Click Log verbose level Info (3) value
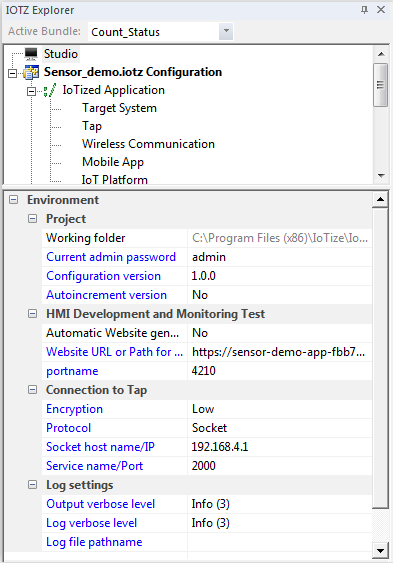The width and height of the screenshot is (393, 563). click(x=280, y=523)
